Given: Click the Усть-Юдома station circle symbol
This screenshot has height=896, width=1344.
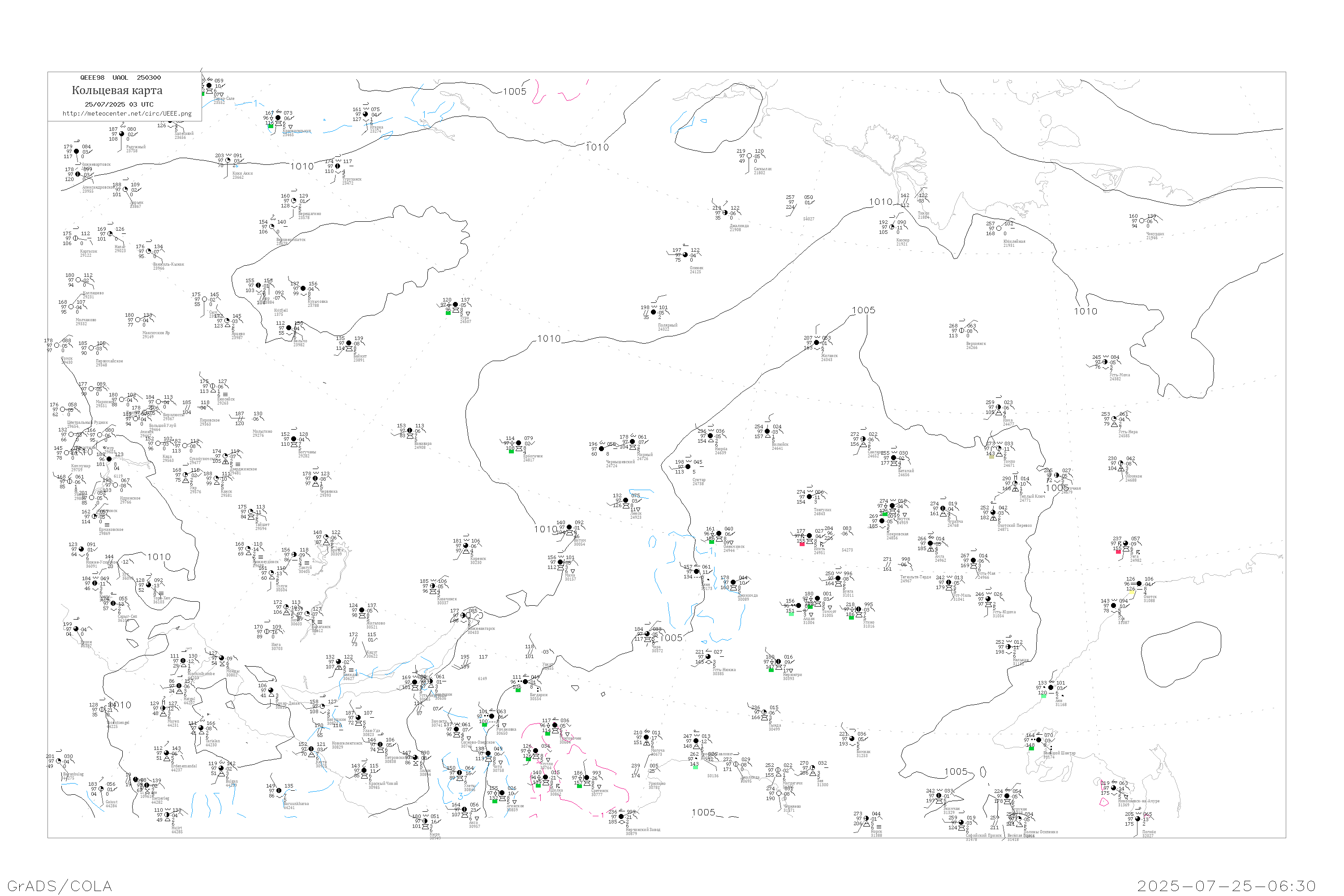Looking at the screenshot, I should (988, 599).
